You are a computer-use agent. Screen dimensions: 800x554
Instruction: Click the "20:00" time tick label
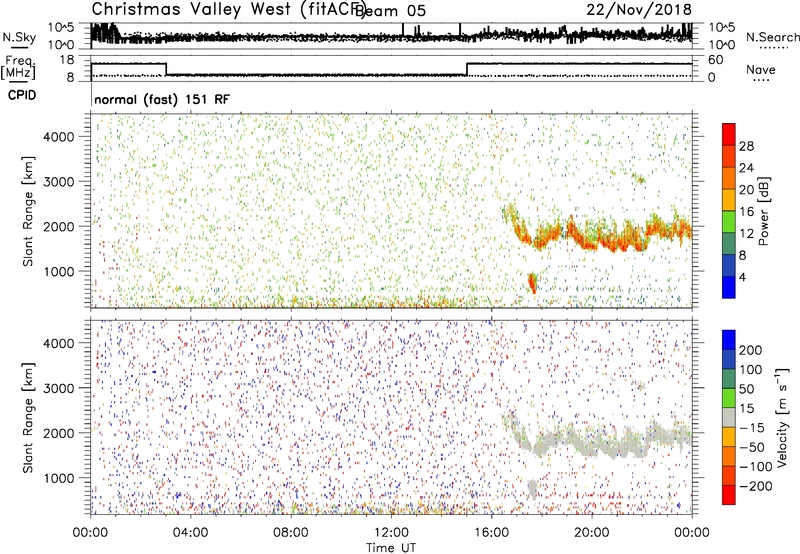click(591, 533)
